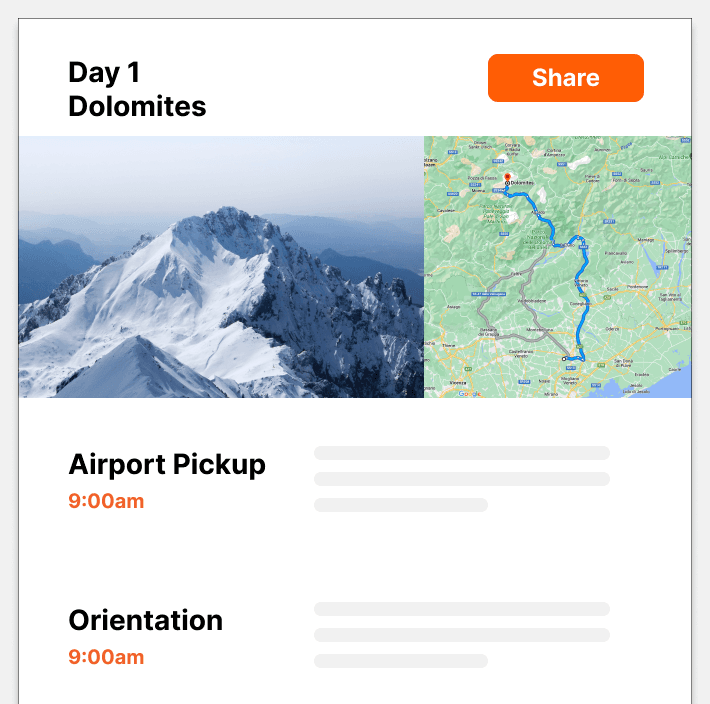Click the Conegliano label on the map
This screenshot has height=704, width=710.
click(x=579, y=302)
